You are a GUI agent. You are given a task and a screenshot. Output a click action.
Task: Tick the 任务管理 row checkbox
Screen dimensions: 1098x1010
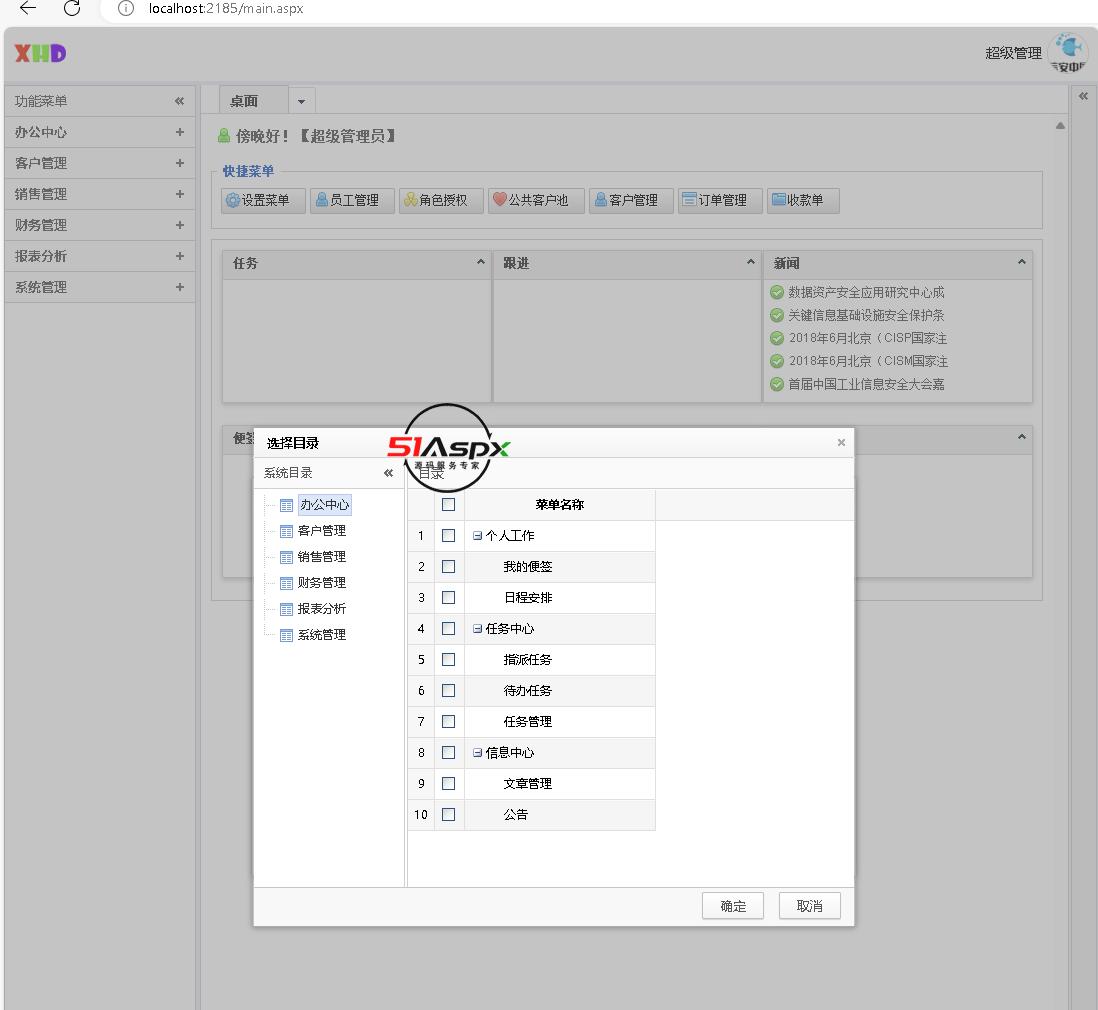click(448, 722)
